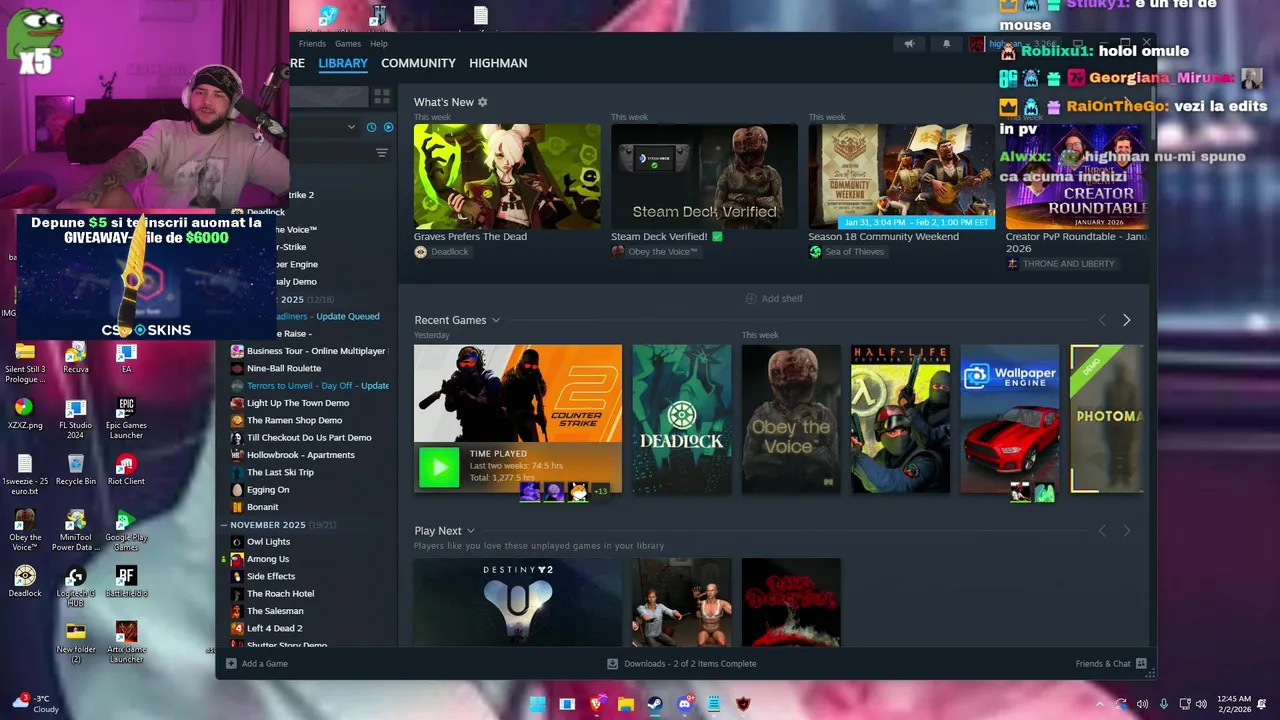Switch to the Community tab
This screenshot has width=1280, height=720.
click(418, 63)
